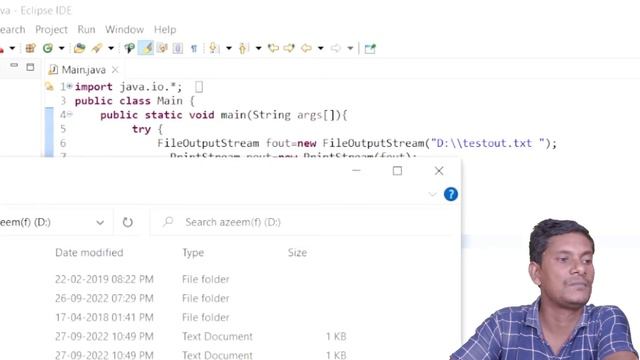Toggle the Breadcrumb toolbar icon

point(130,48)
